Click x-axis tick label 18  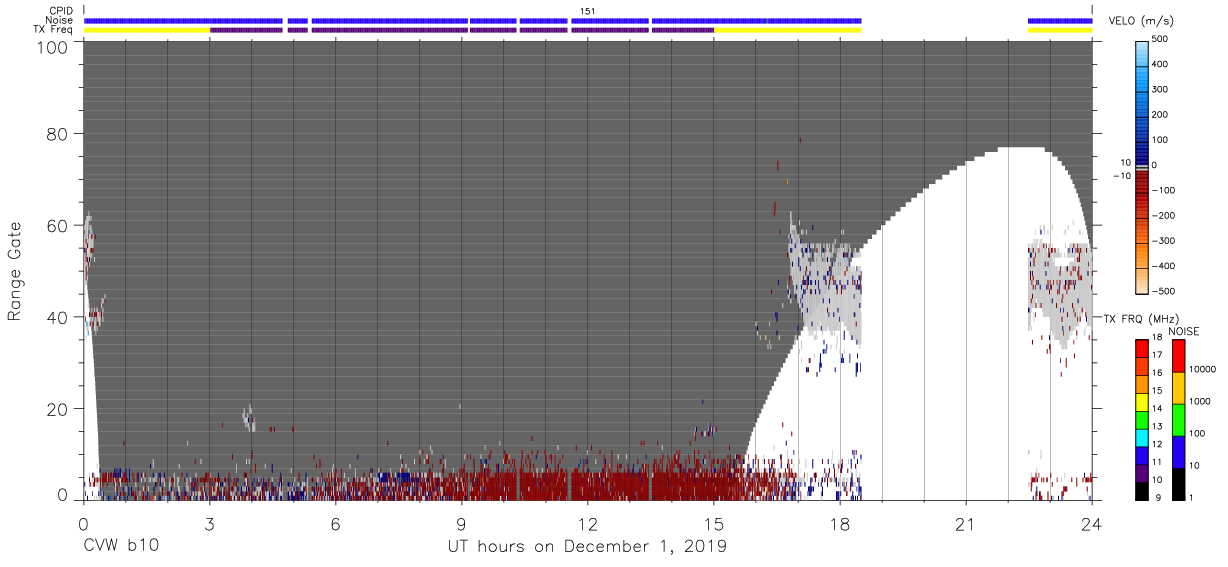point(840,523)
